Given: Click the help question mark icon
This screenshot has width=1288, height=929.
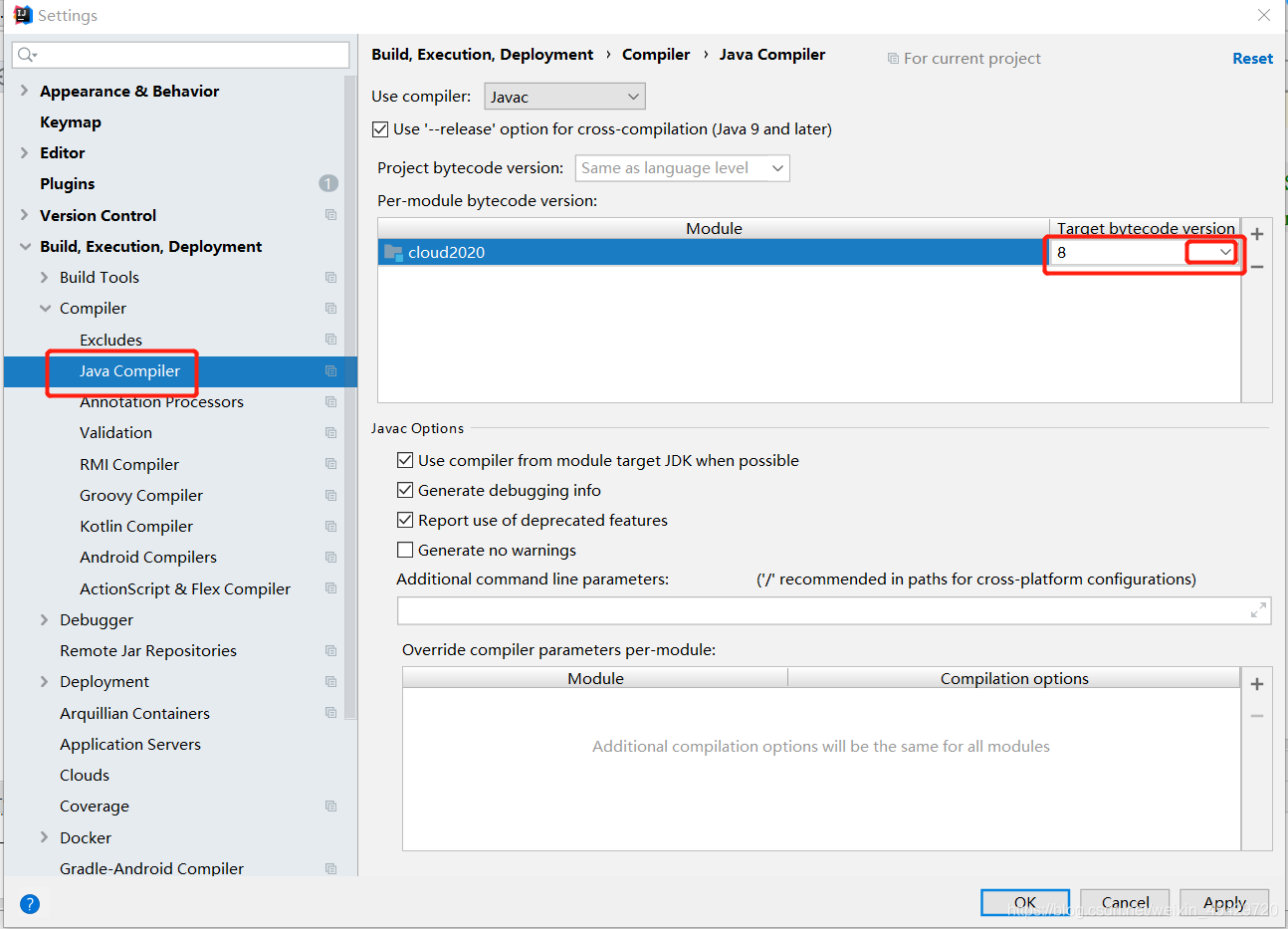Looking at the screenshot, I should pos(30,904).
